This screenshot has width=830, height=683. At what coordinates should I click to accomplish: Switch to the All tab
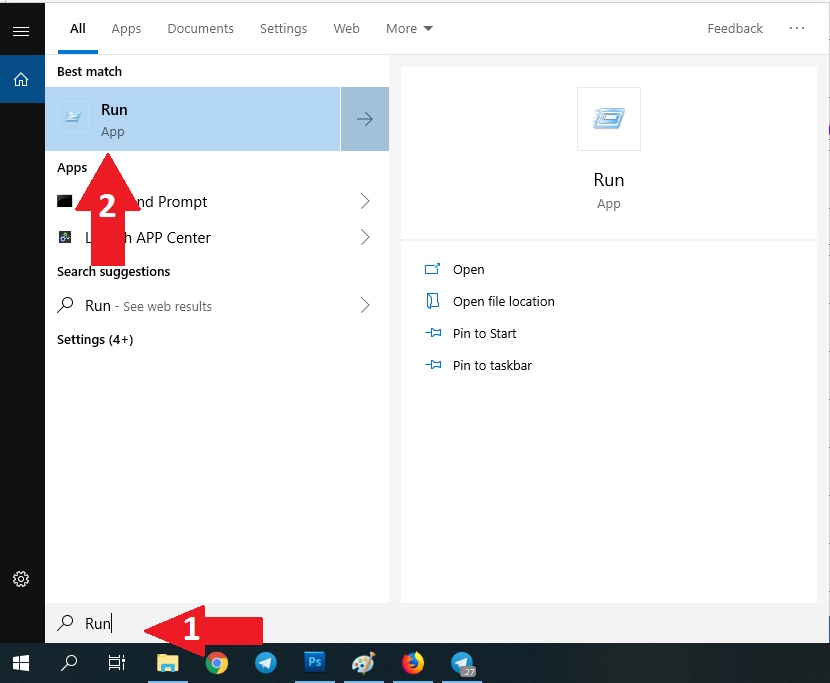[x=78, y=29]
